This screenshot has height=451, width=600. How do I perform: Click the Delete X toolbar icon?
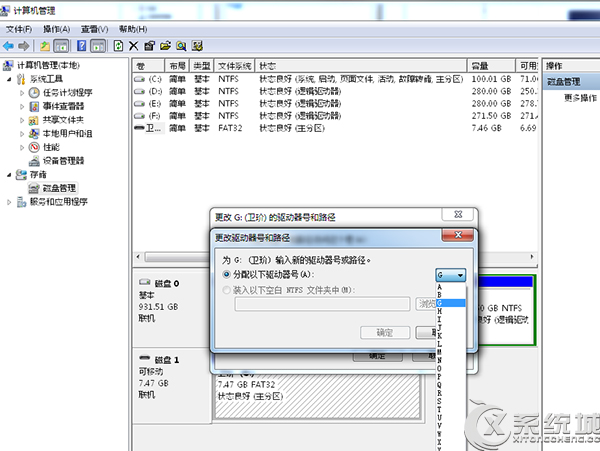(133, 46)
